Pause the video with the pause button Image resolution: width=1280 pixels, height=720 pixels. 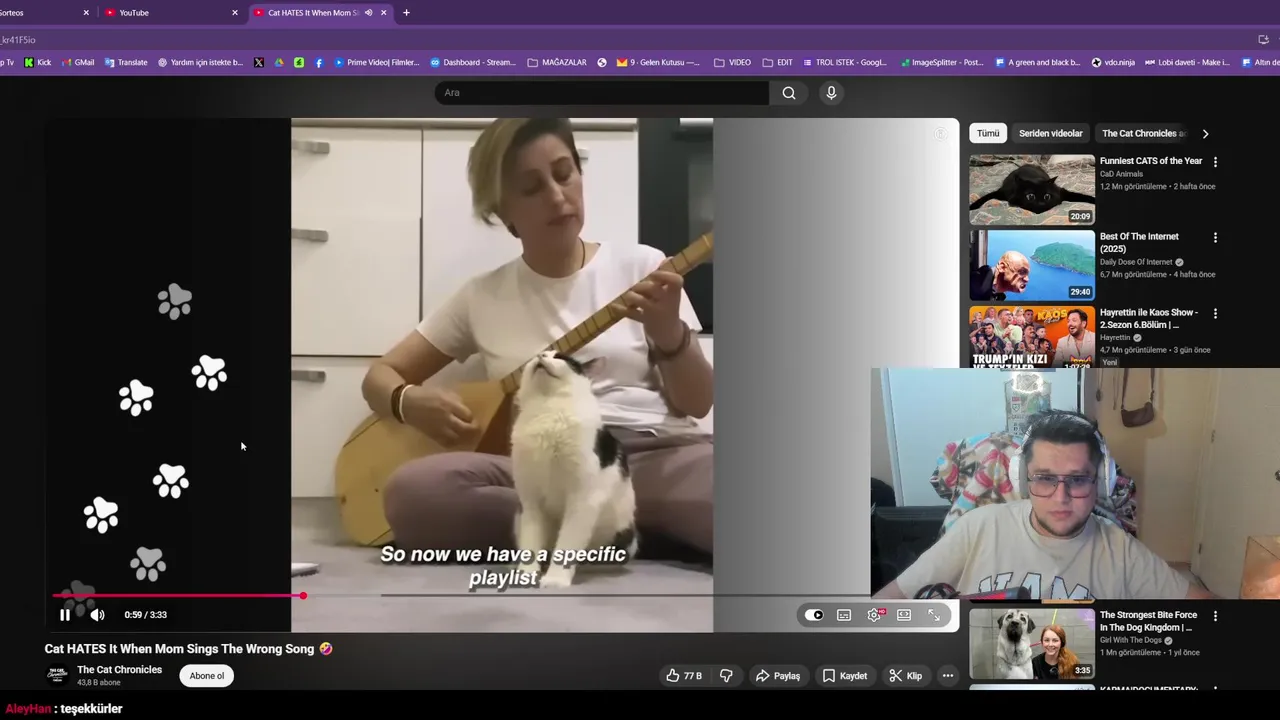pos(65,615)
